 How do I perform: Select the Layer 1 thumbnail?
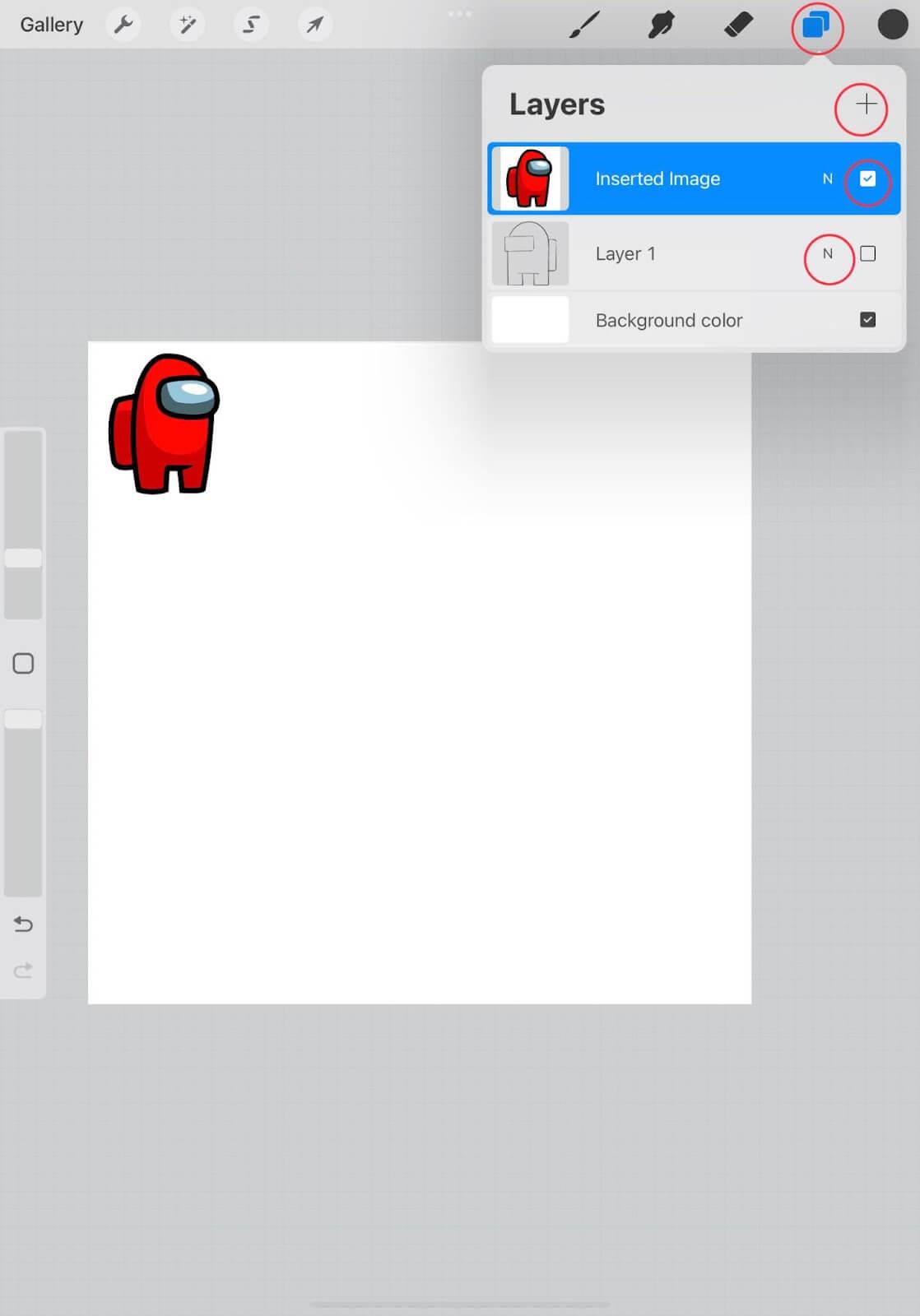coord(530,253)
